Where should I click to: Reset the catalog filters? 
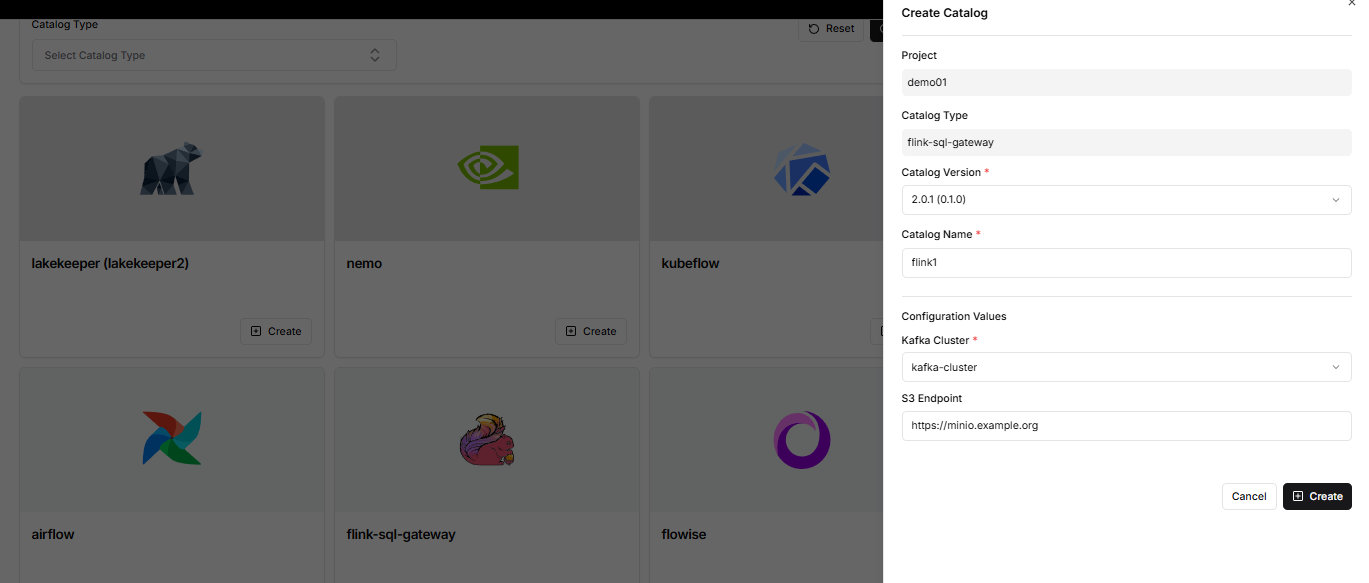[x=831, y=29]
